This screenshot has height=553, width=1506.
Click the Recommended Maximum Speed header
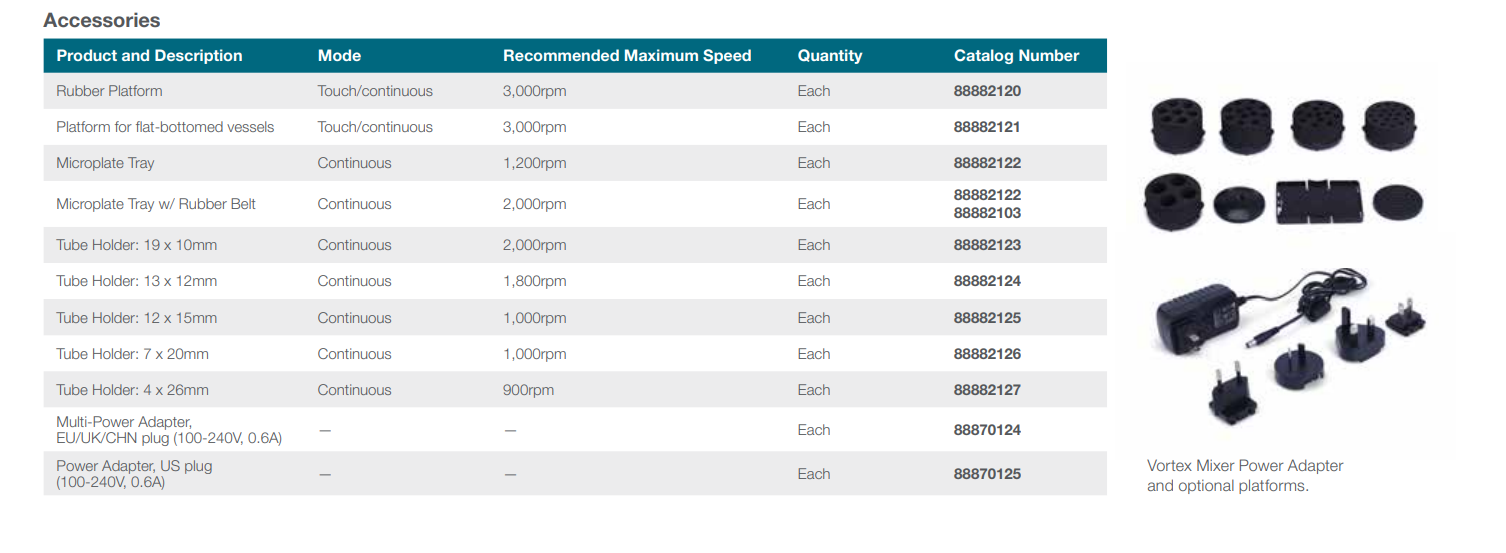click(x=627, y=56)
